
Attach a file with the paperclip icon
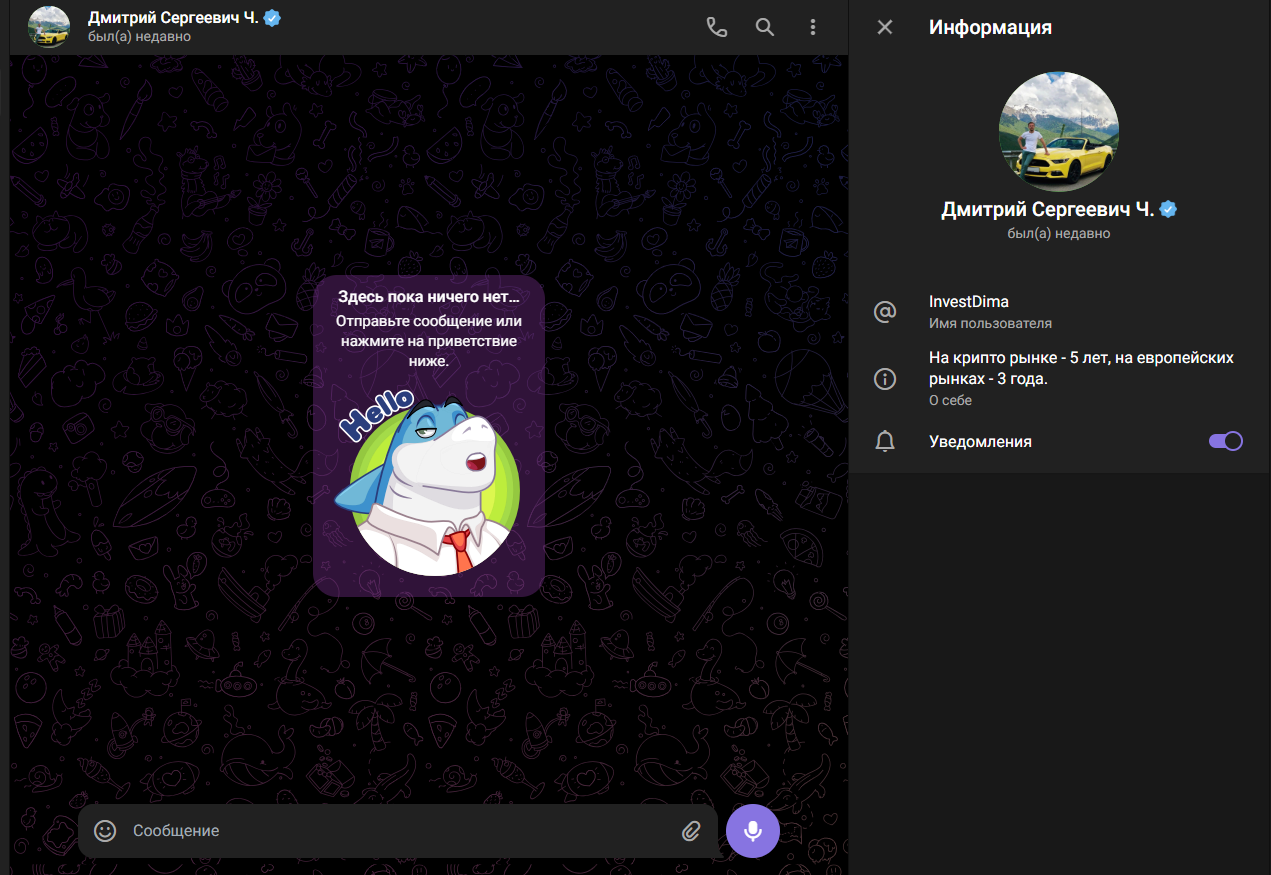pos(691,831)
